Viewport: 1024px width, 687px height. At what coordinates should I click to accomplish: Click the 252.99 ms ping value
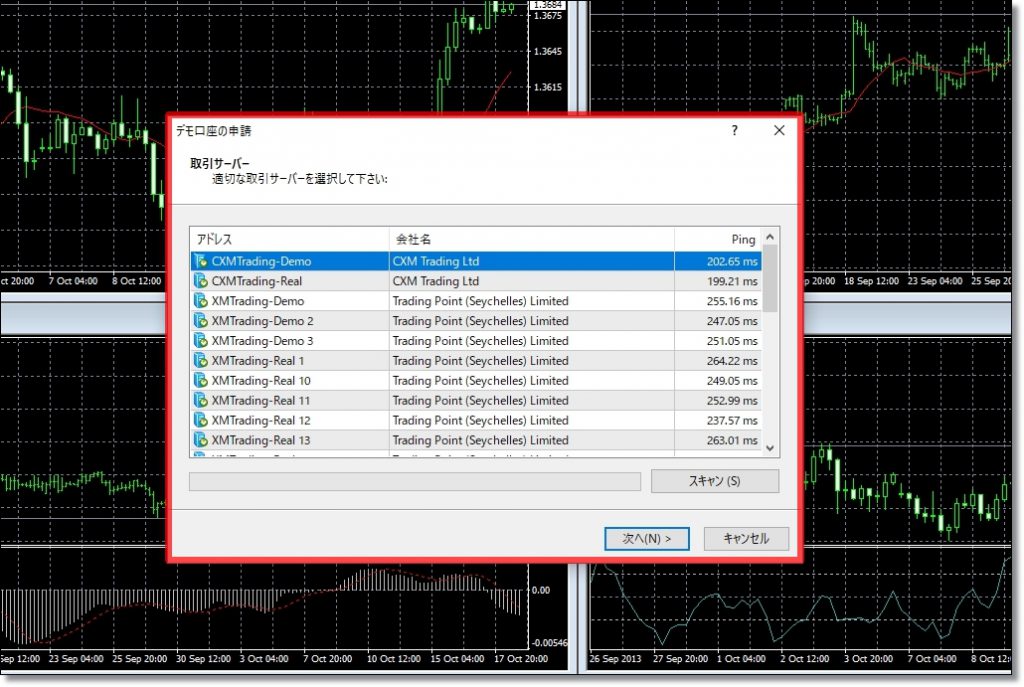tap(732, 400)
